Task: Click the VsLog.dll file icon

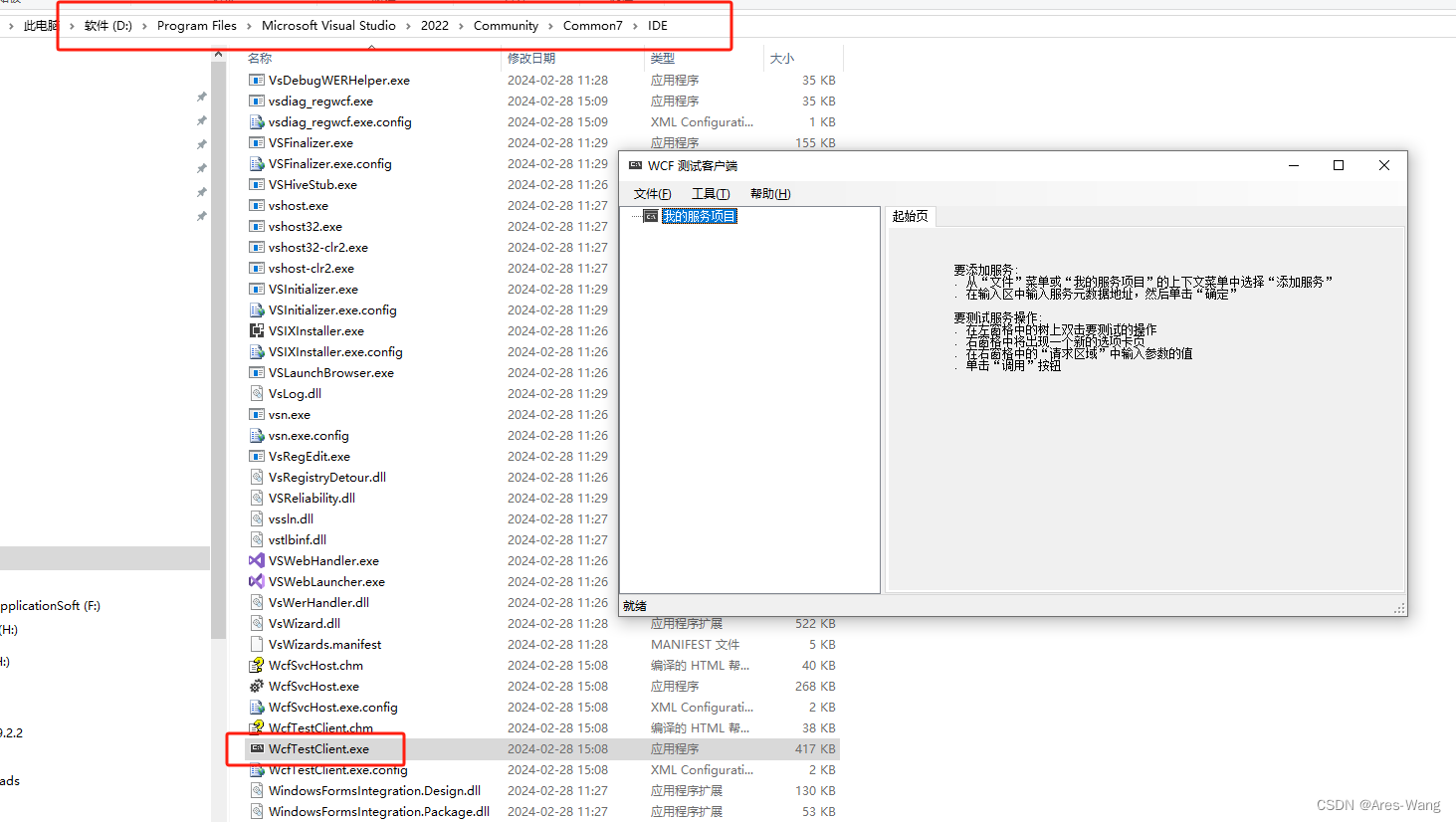Action: (x=257, y=393)
